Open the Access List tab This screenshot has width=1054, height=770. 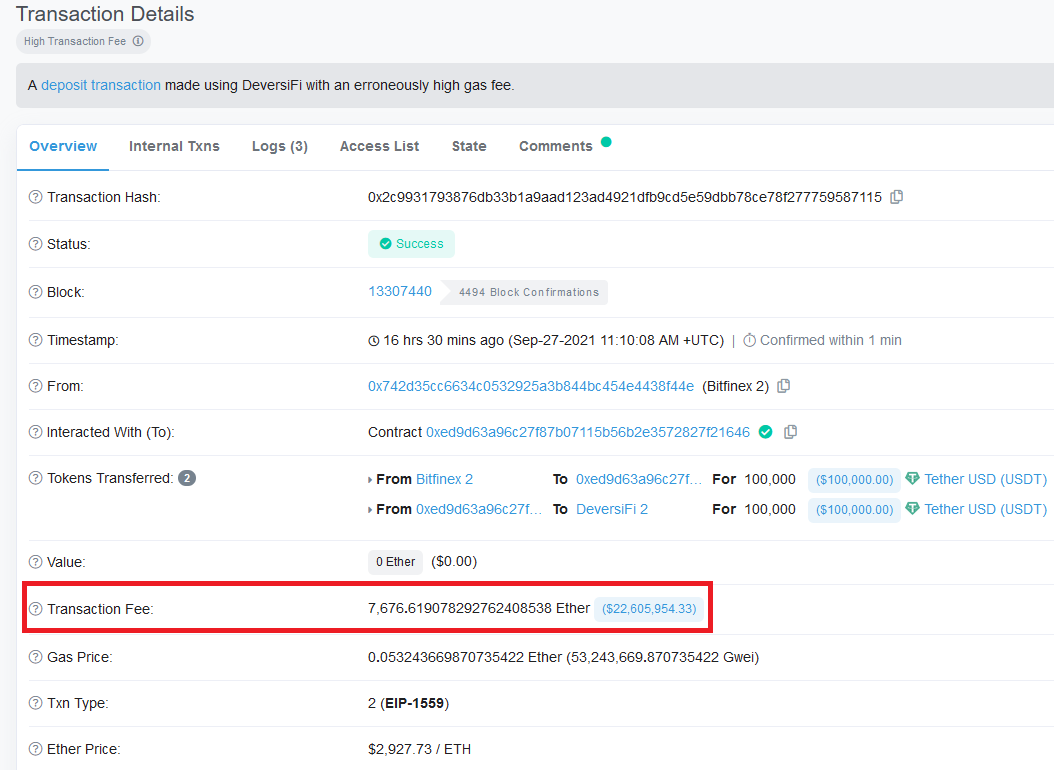[379, 146]
